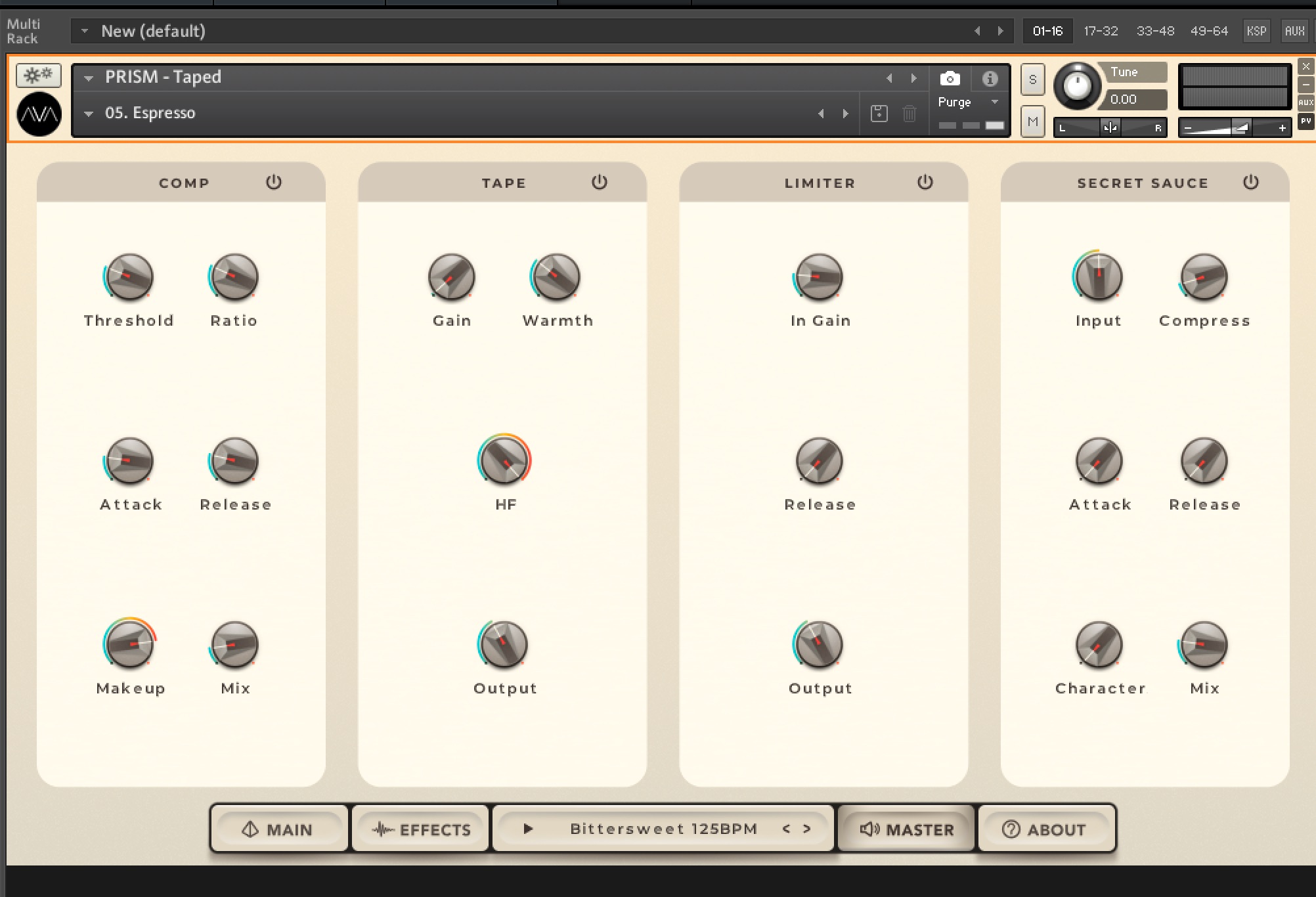Switch to the EFFECTS tab
The image size is (1316, 897).
[x=421, y=829]
